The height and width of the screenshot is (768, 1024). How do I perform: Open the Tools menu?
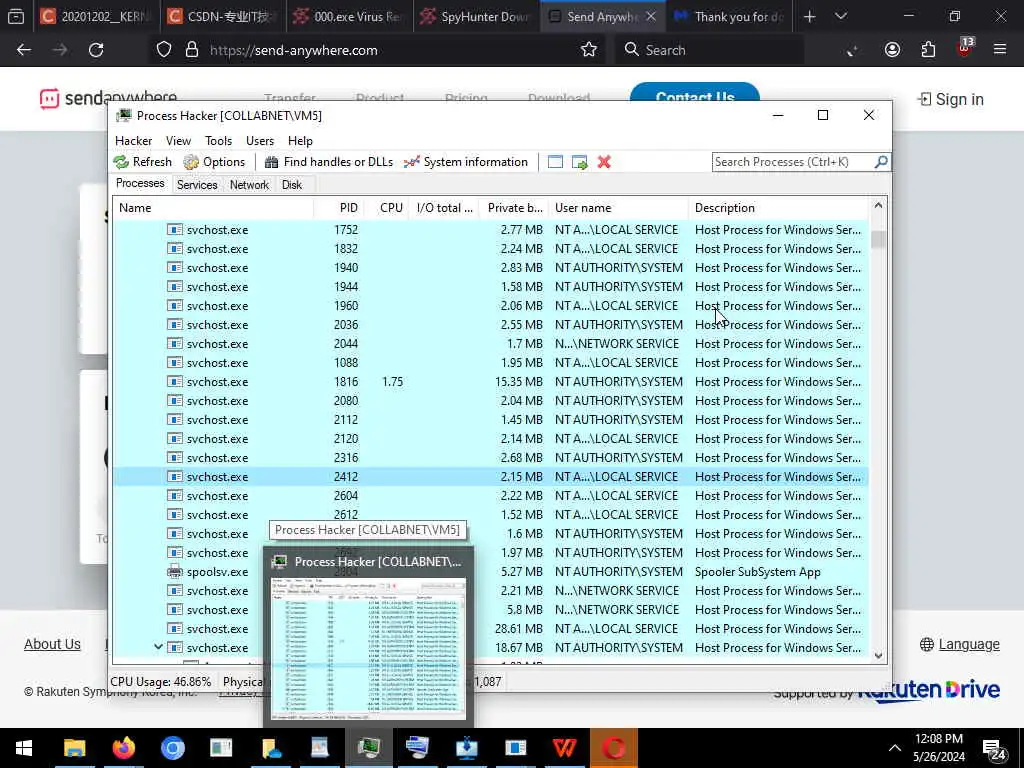(218, 141)
